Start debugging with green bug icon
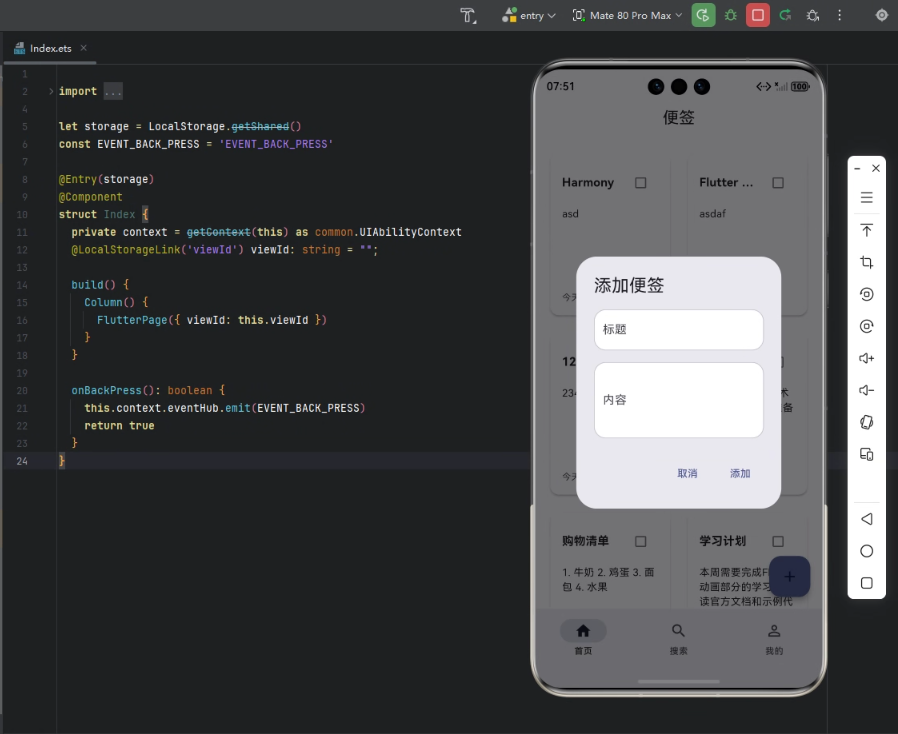Screen dimensions: 898x734 coord(731,15)
